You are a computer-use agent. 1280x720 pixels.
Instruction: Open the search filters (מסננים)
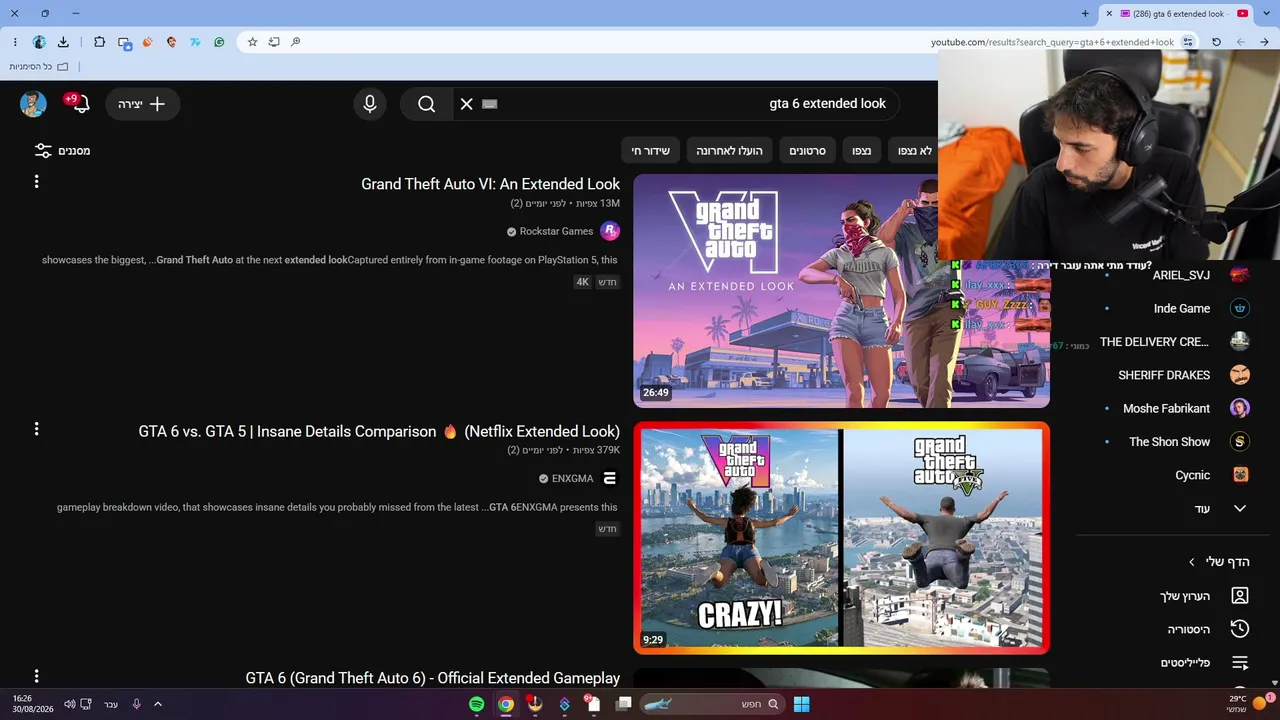tap(62, 151)
